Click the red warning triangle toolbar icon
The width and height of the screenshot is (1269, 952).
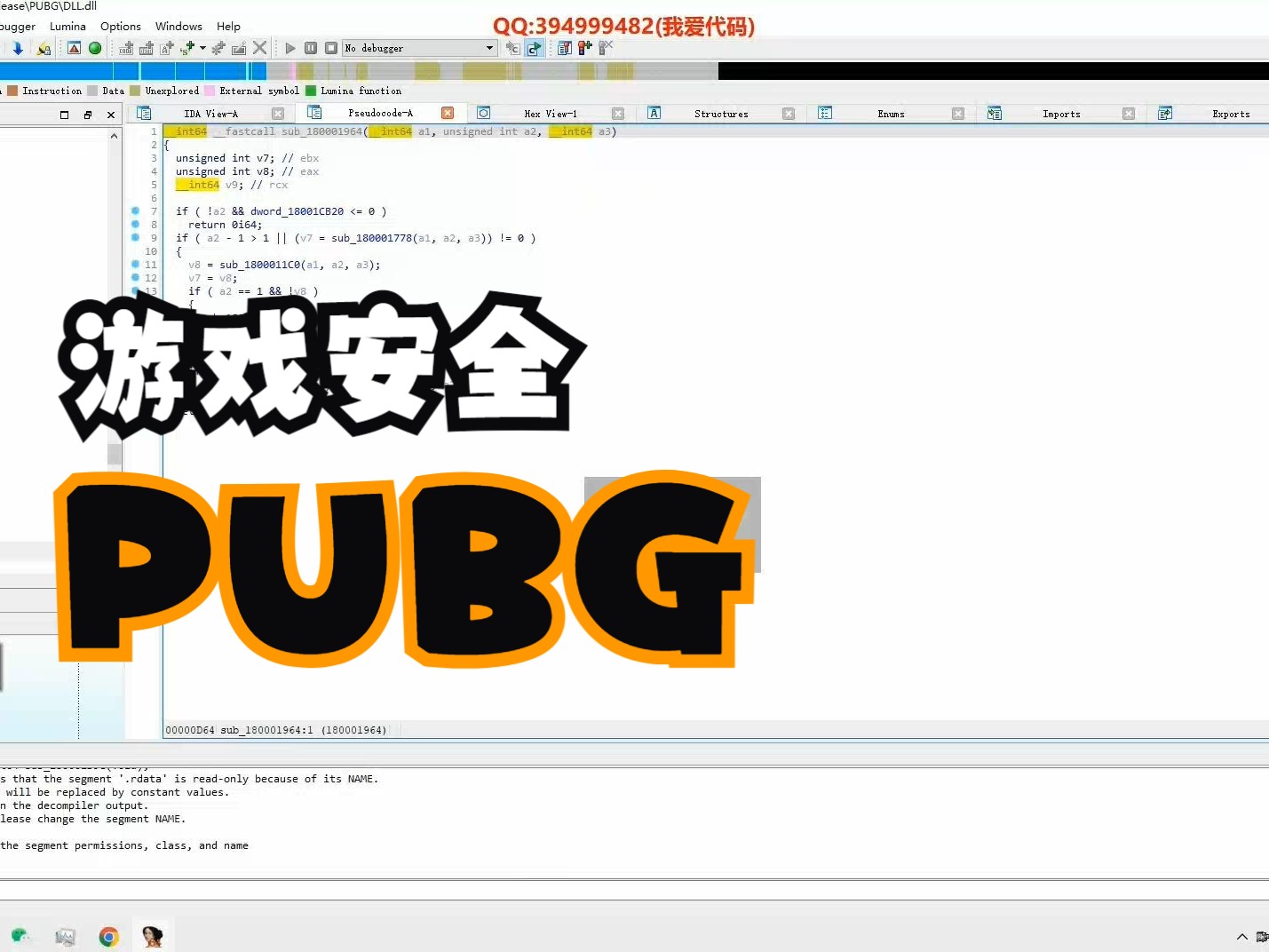74,48
